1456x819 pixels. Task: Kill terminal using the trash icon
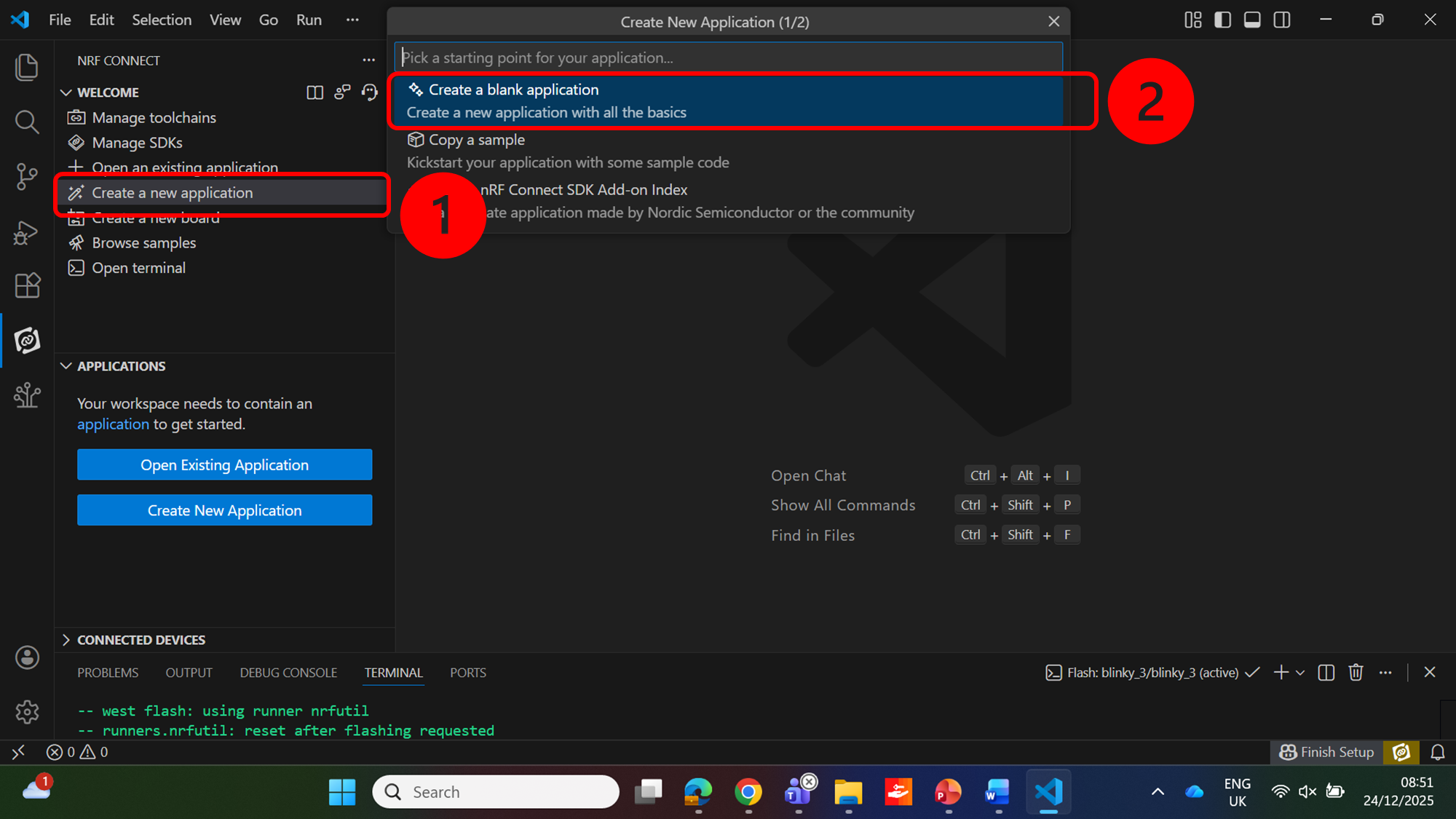(x=1356, y=673)
